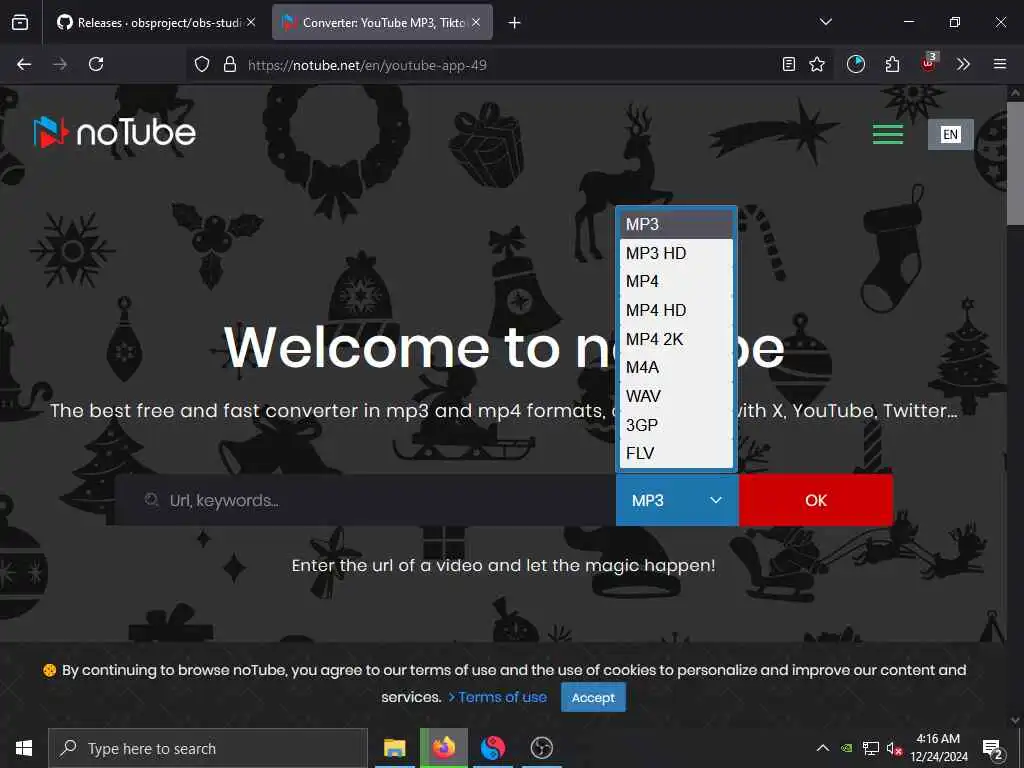Viewport: 1024px width, 768px height.
Task: Open the Extensions puzzle icon
Action: tap(892, 64)
